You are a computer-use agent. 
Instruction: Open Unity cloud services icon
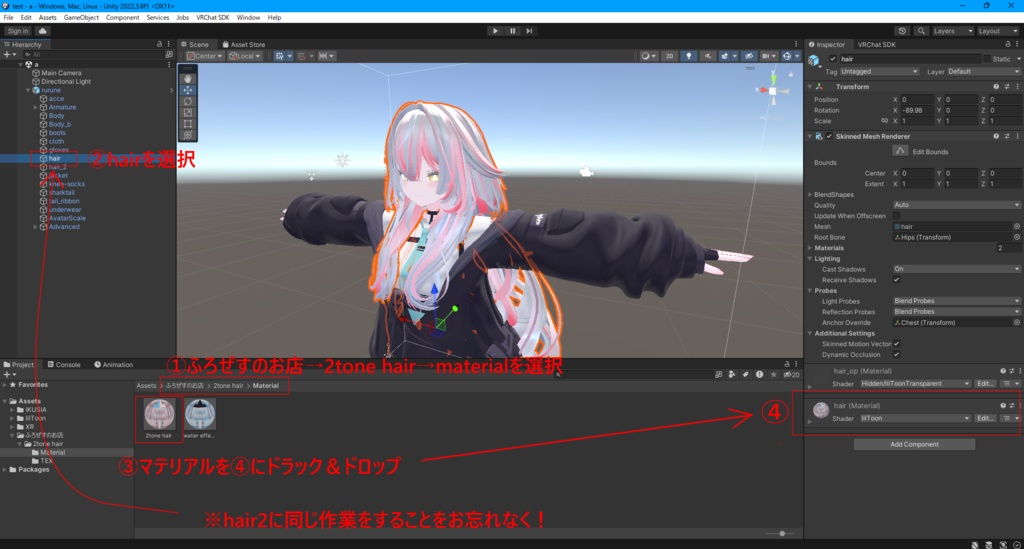pyautogui.click(x=42, y=31)
